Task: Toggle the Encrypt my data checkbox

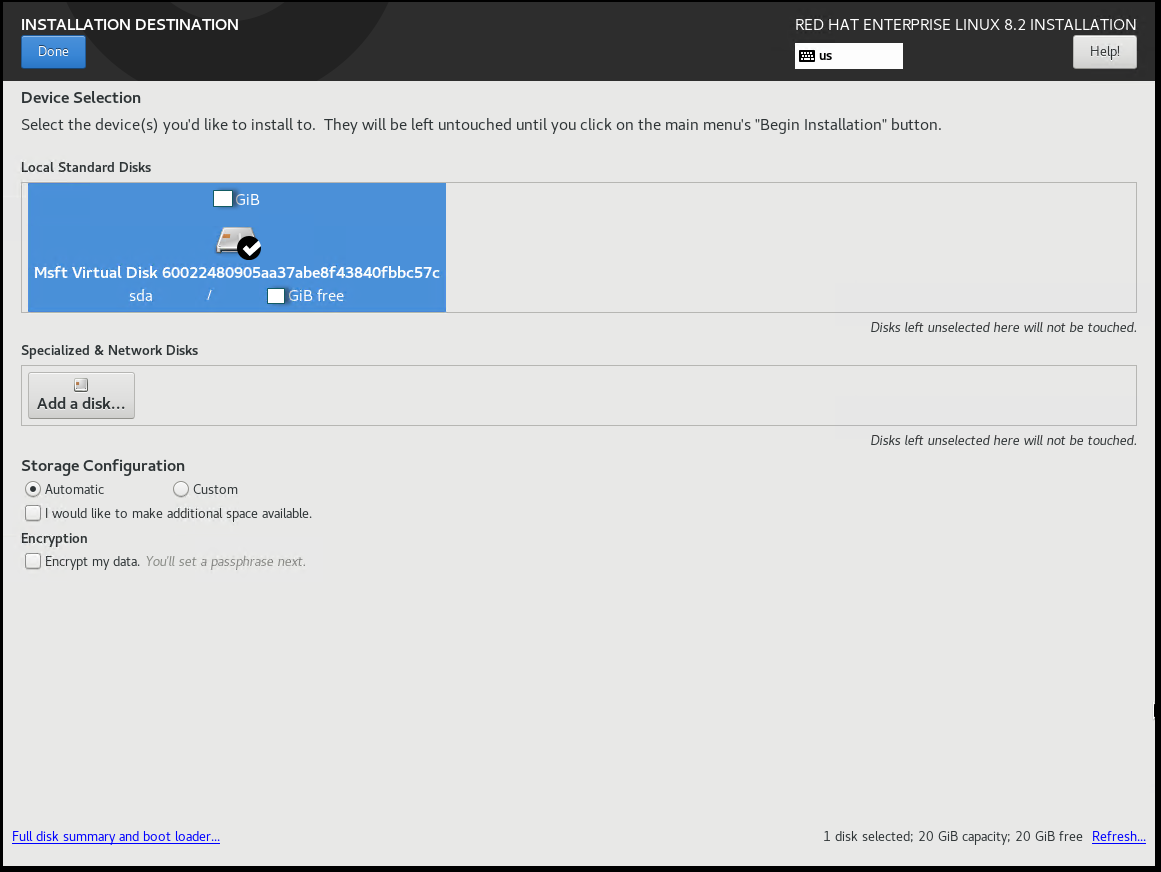Action: (33, 561)
